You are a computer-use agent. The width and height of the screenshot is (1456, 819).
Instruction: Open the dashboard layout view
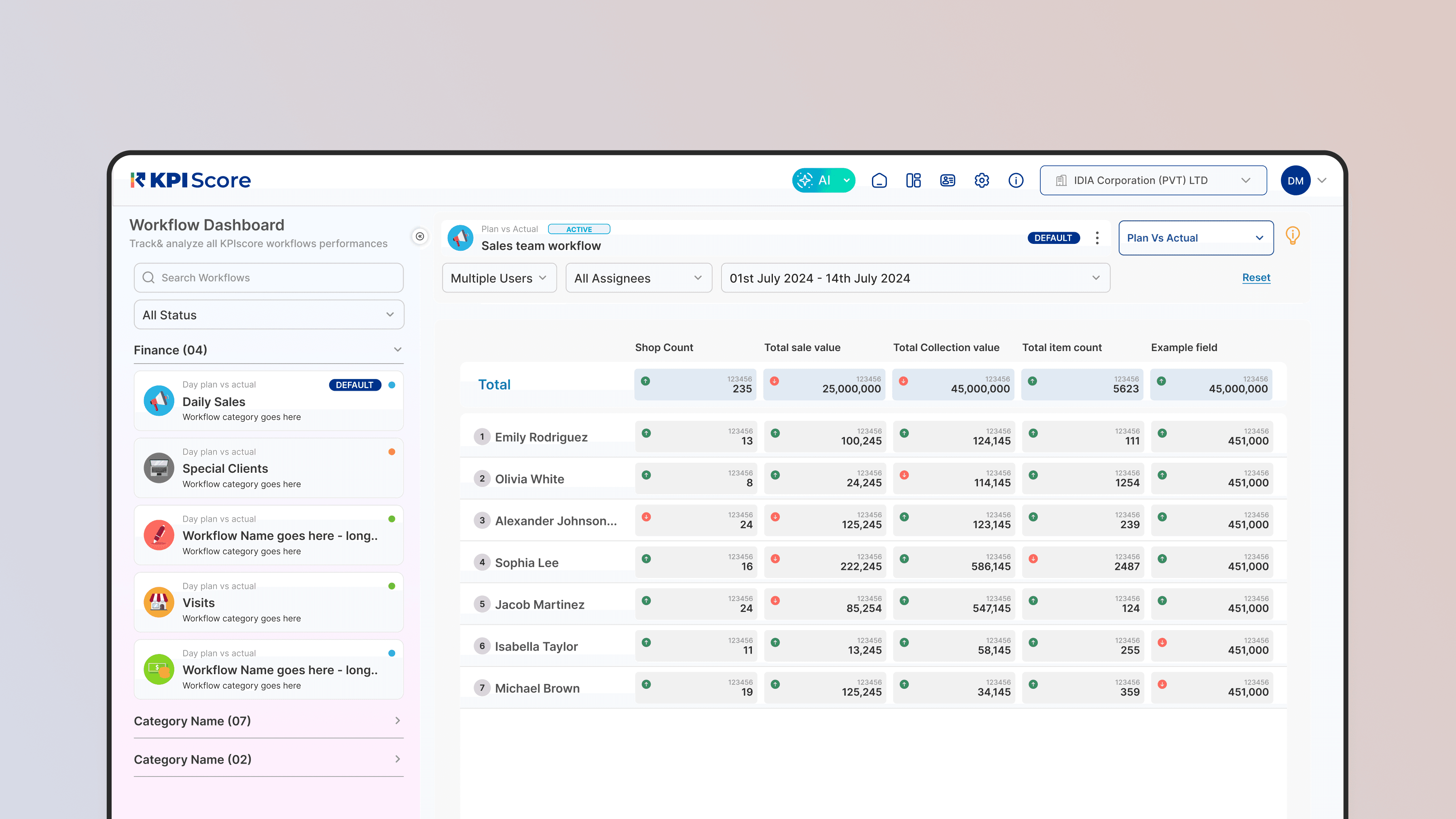pyautogui.click(x=913, y=180)
